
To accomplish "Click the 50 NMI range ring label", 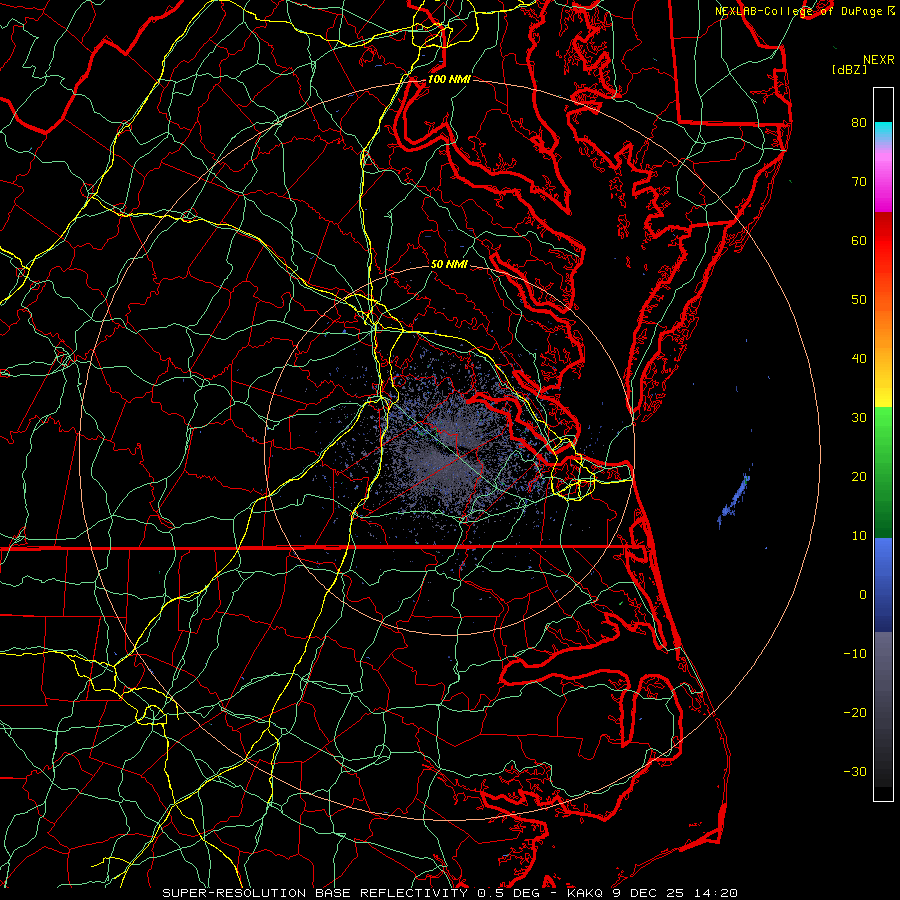I will [449, 264].
